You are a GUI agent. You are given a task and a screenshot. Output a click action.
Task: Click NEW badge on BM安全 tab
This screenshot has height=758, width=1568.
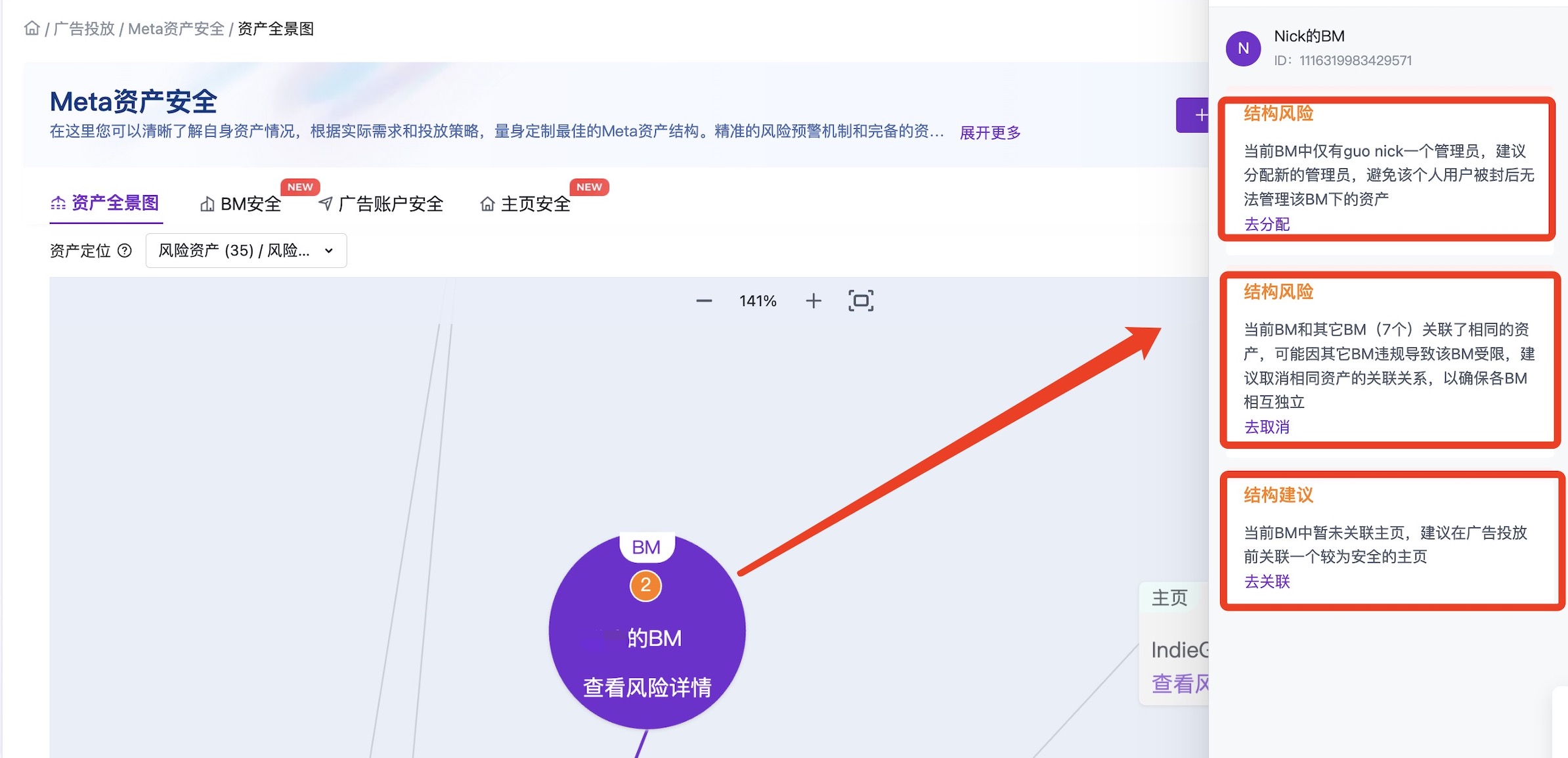click(300, 187)
